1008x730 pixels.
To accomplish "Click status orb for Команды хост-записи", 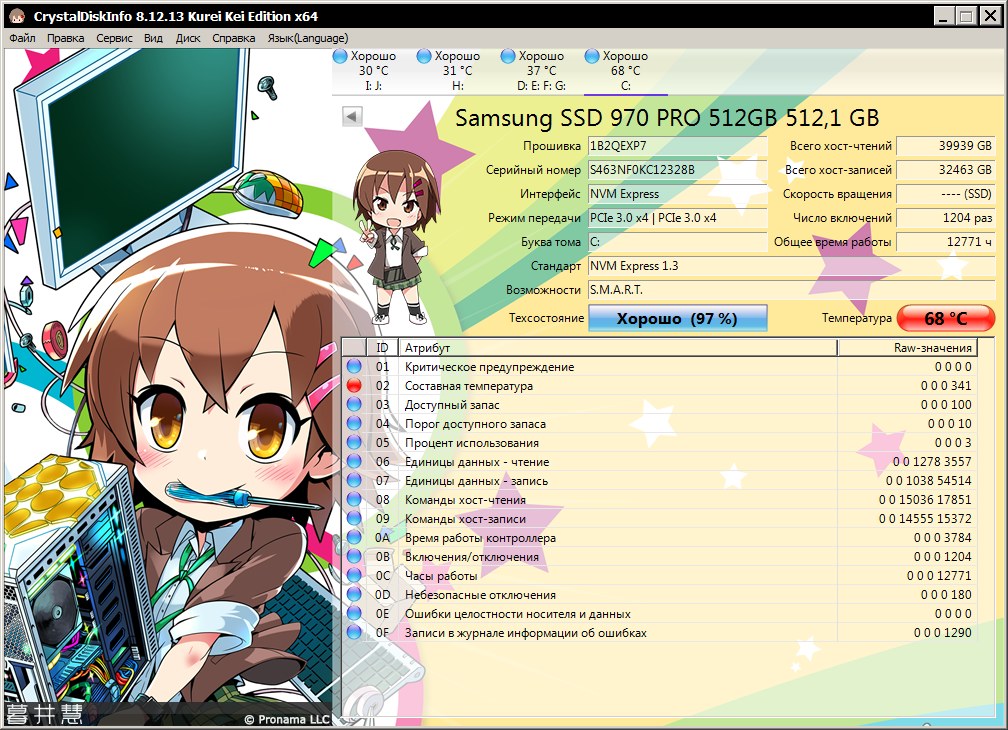I will (x=354, y=518).
